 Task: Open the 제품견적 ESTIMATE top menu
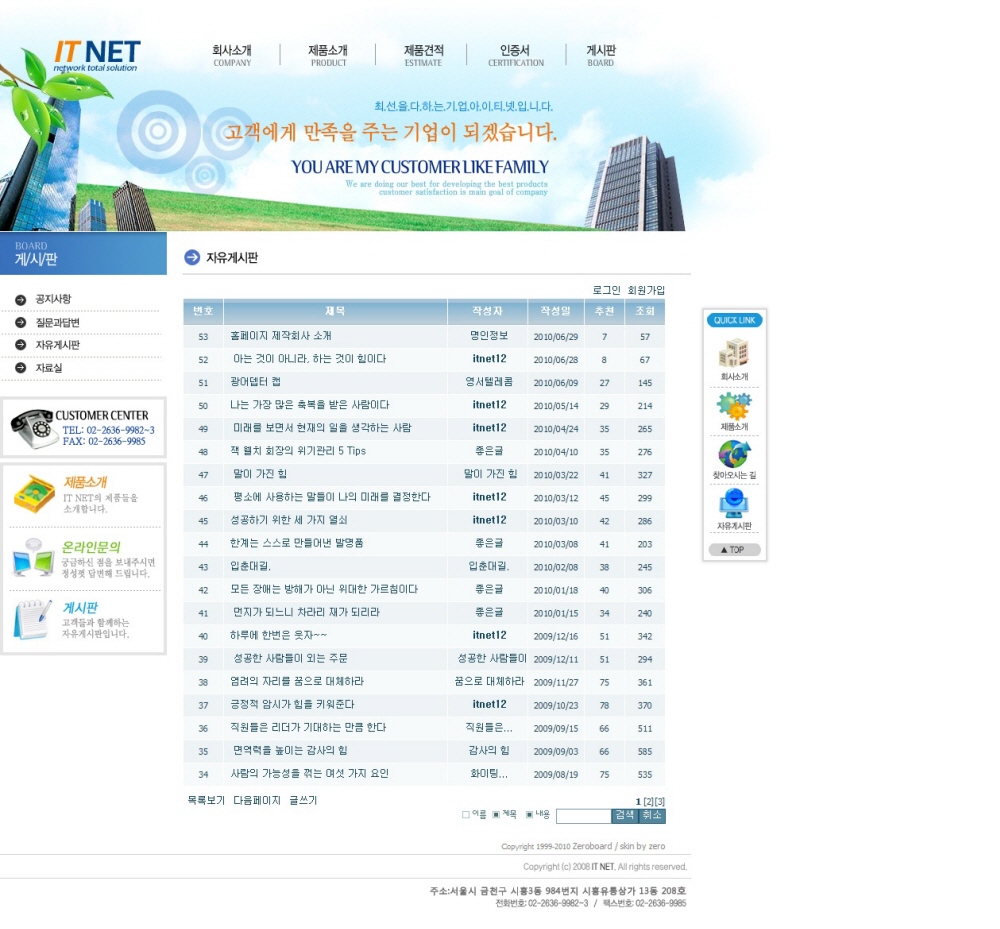tap(423, 55)
